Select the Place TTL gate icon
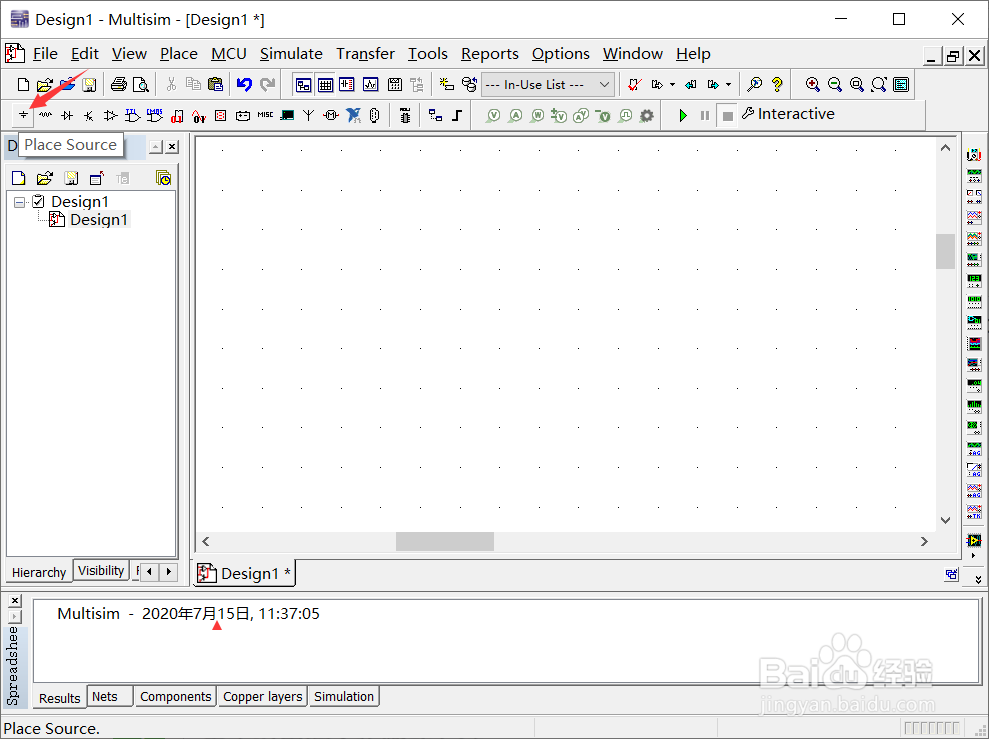The width and height of the screenshot is (989, 739). [x=132, y=115]
